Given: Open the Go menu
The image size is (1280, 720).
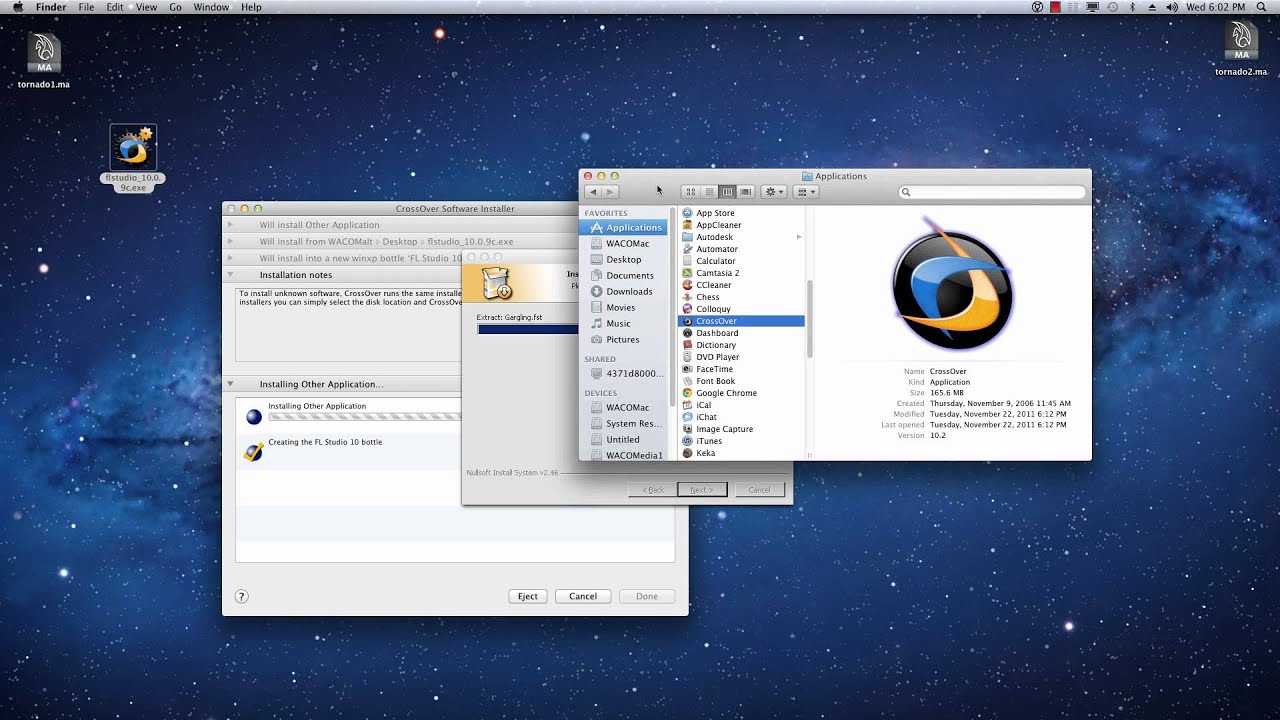Looking at the screenshot, I should coord(175,7).
